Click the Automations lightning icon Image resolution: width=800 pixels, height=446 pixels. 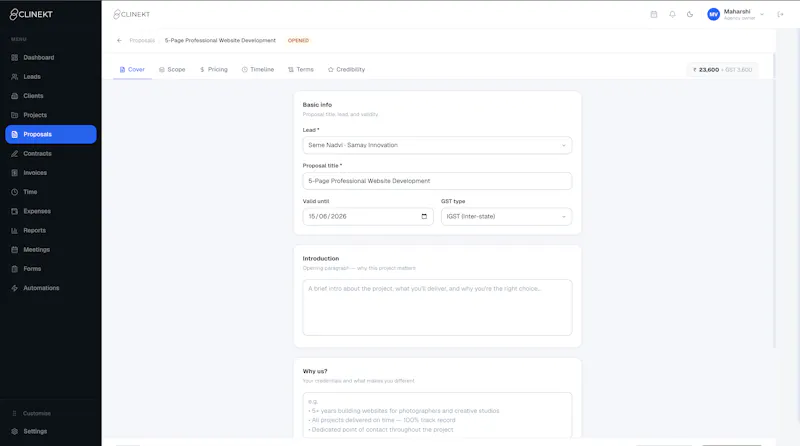click(14, 288)
